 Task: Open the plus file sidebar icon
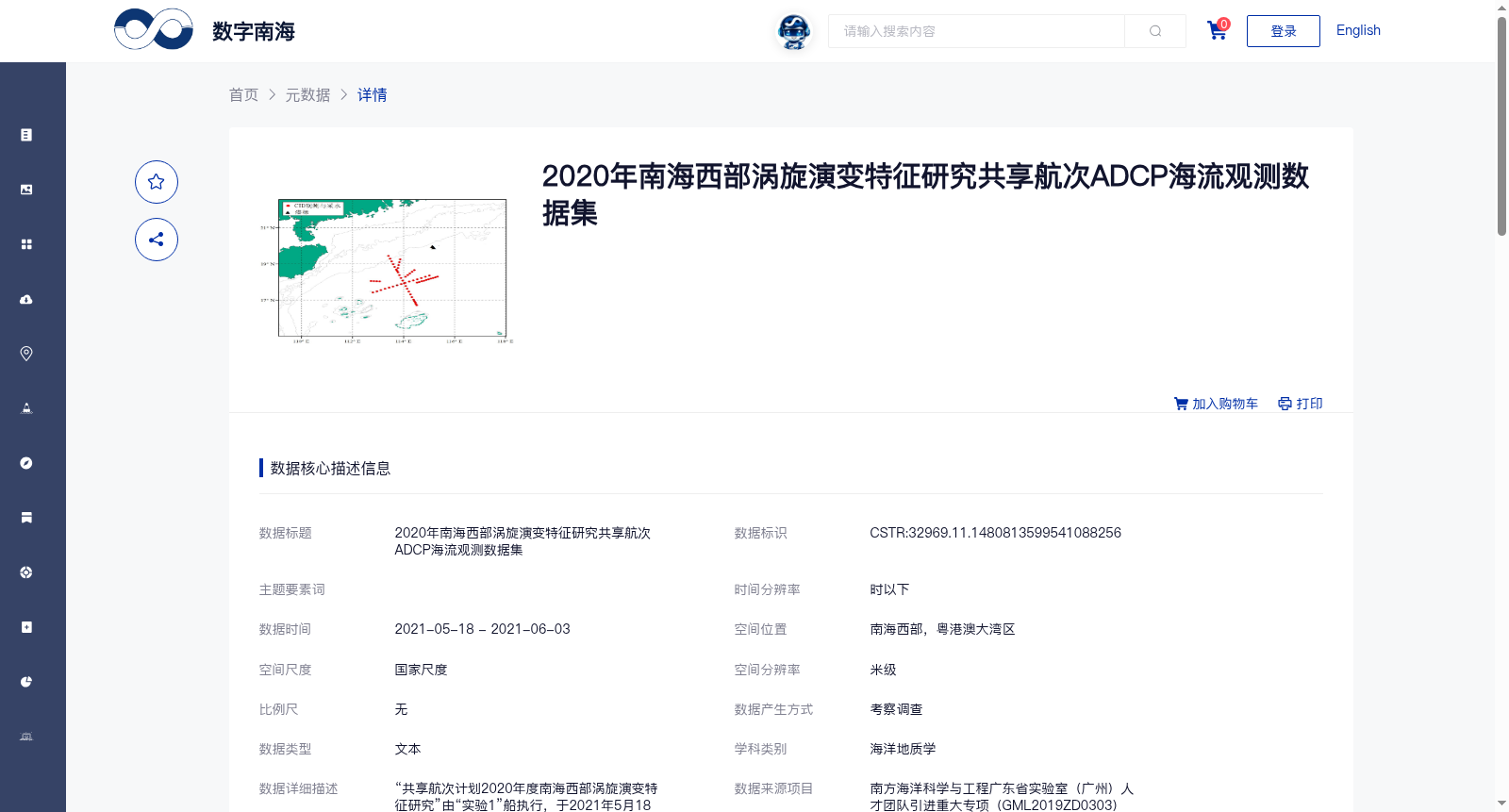pyautogui.click(x=26, y=627)
